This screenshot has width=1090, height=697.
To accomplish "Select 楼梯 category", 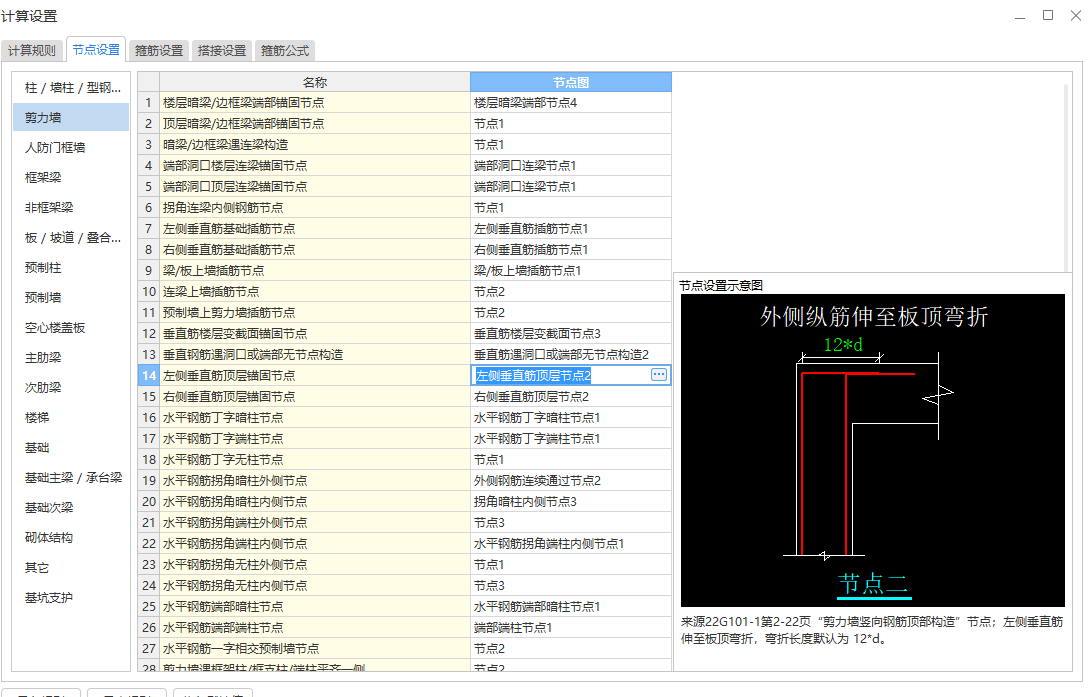I will (72, 418).
